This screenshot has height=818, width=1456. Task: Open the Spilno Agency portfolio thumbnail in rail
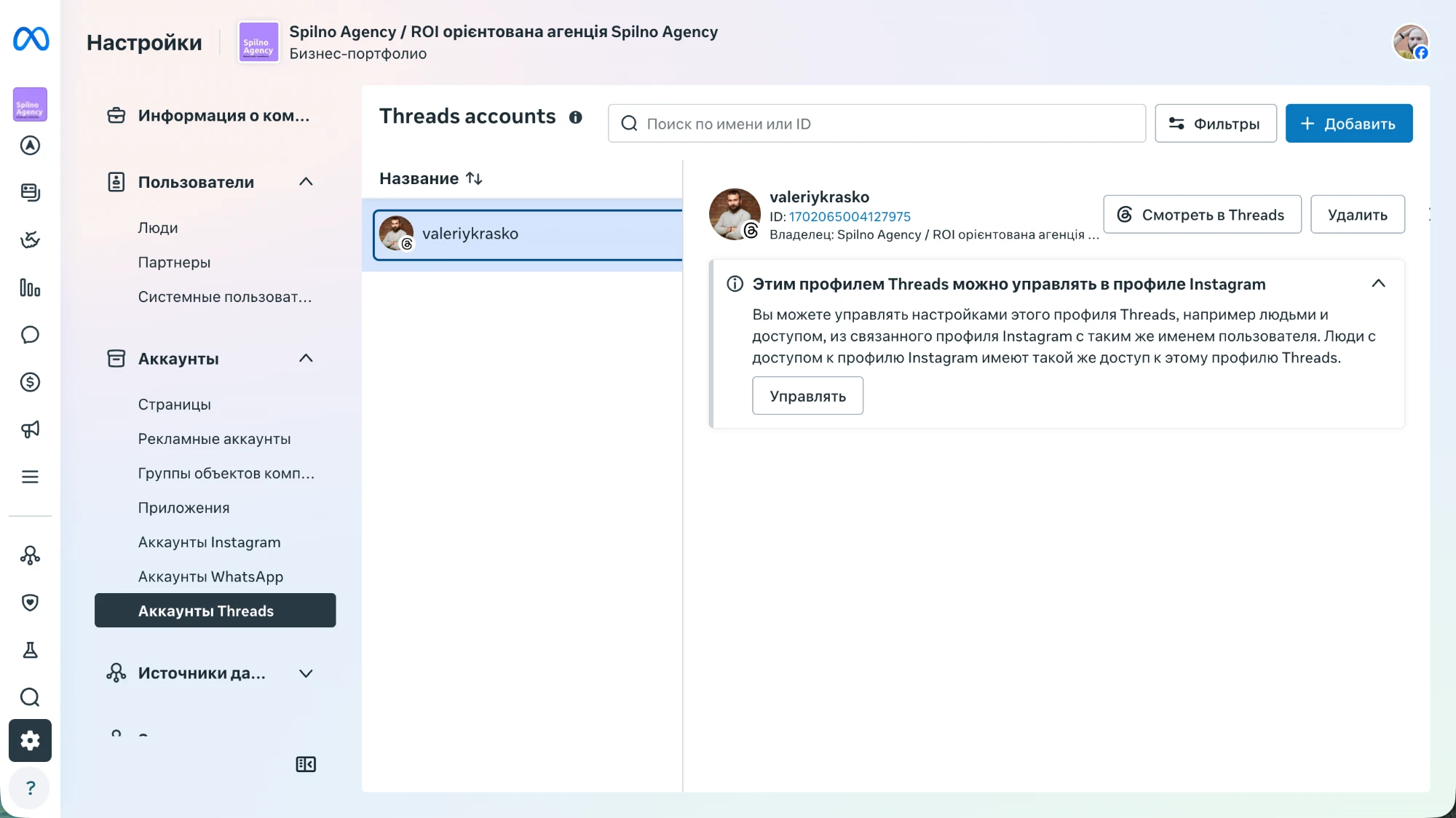(30, 104)
